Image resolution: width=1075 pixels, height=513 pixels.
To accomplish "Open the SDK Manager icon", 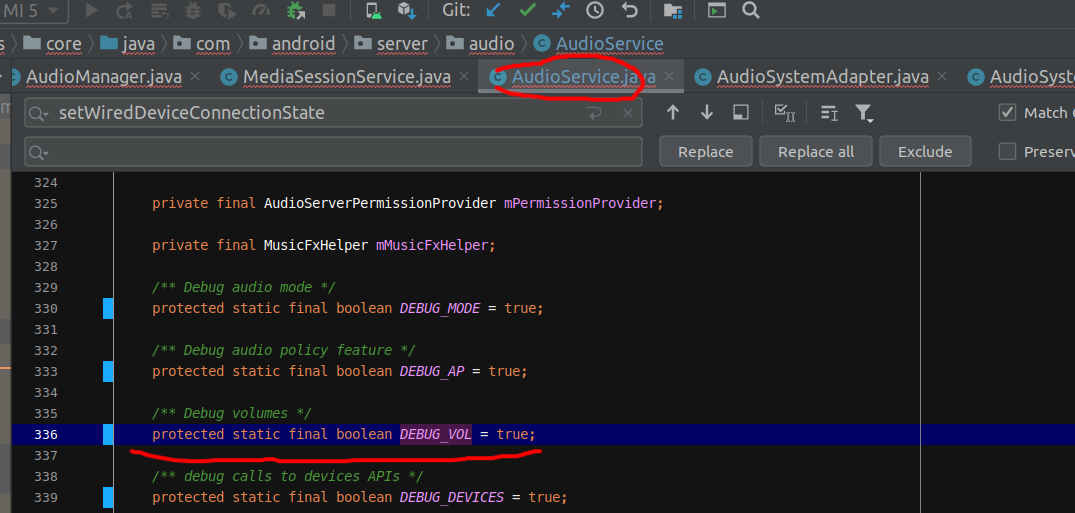I will pos(407,10).
